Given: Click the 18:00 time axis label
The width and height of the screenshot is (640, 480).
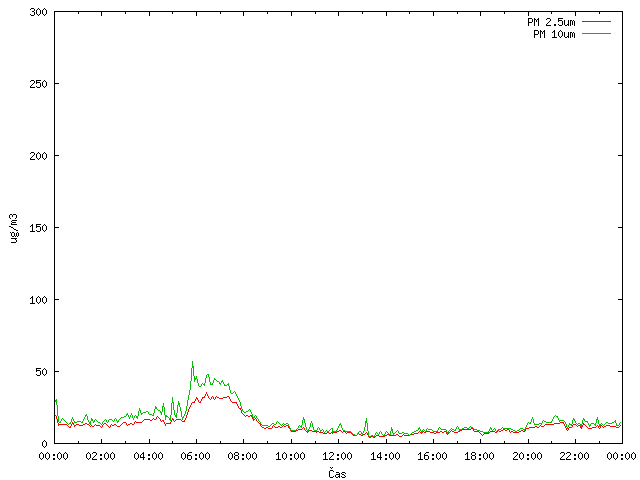Looking at the screenshot, I should (x=480, y=456).
